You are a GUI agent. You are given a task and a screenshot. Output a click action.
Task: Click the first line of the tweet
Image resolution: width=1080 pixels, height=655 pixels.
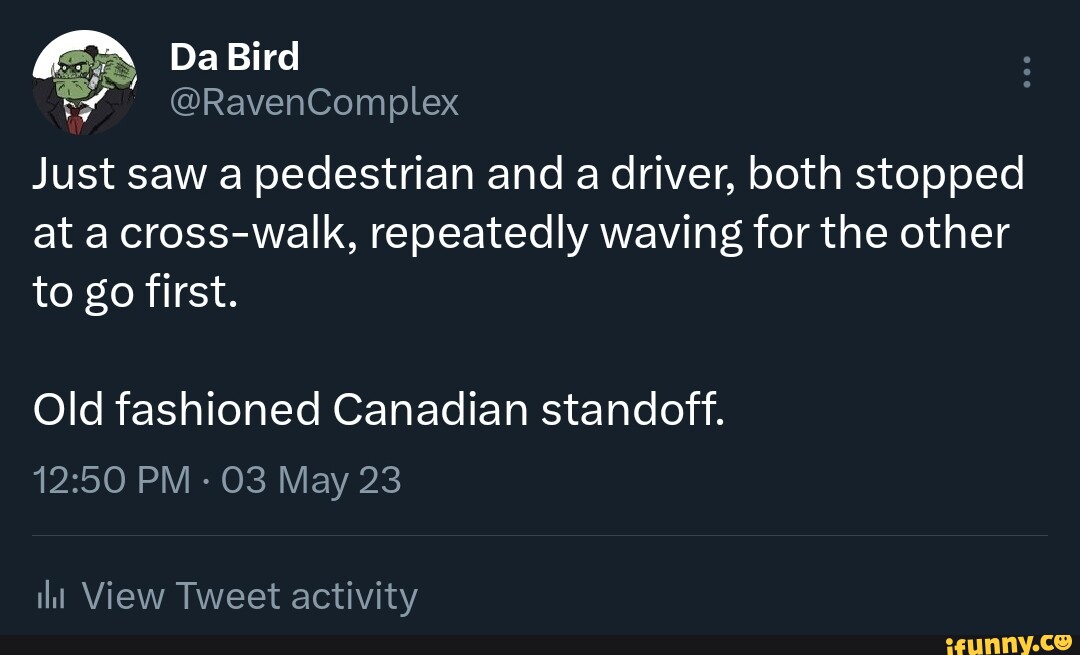[x=528, y=172]
